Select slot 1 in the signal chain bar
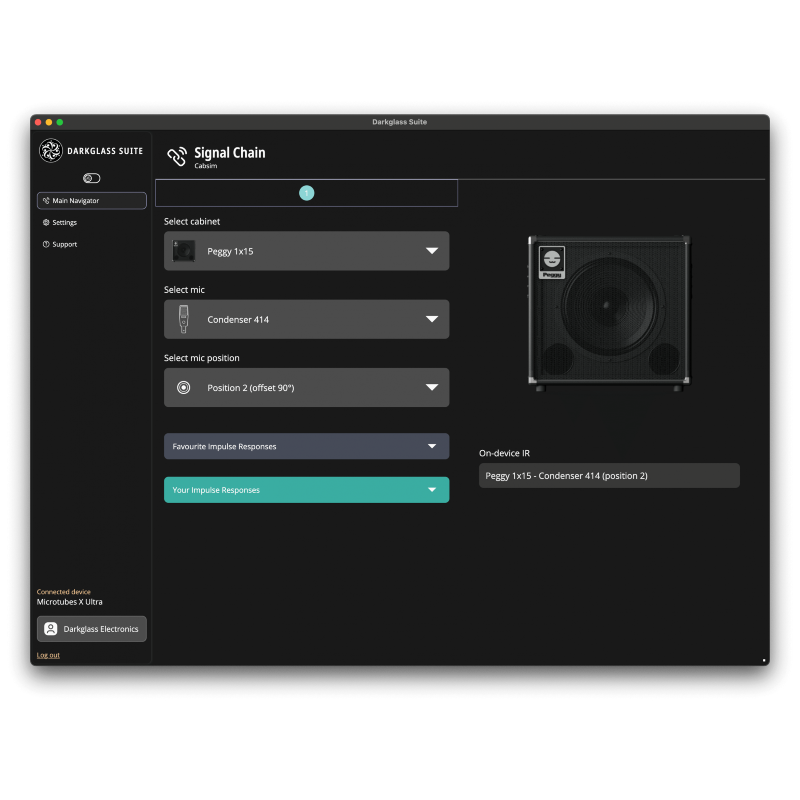 pyautogui.click(x=307, y=193)
